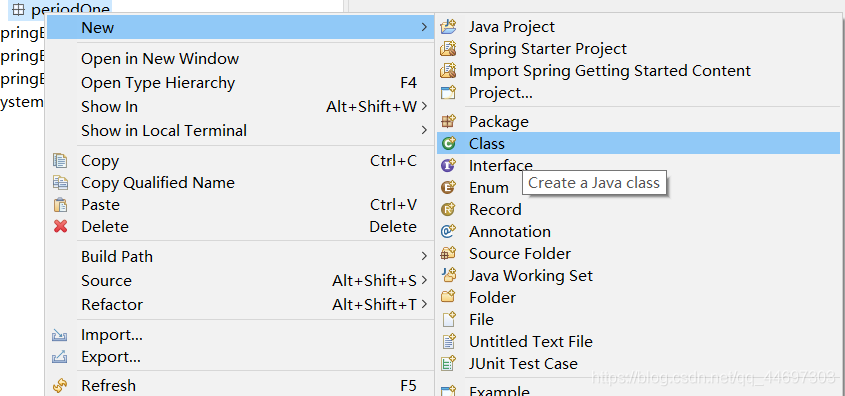Screen dimensions: 845x396
Task: Select Refresh from context menu
Action: click(x=239, y=385)
